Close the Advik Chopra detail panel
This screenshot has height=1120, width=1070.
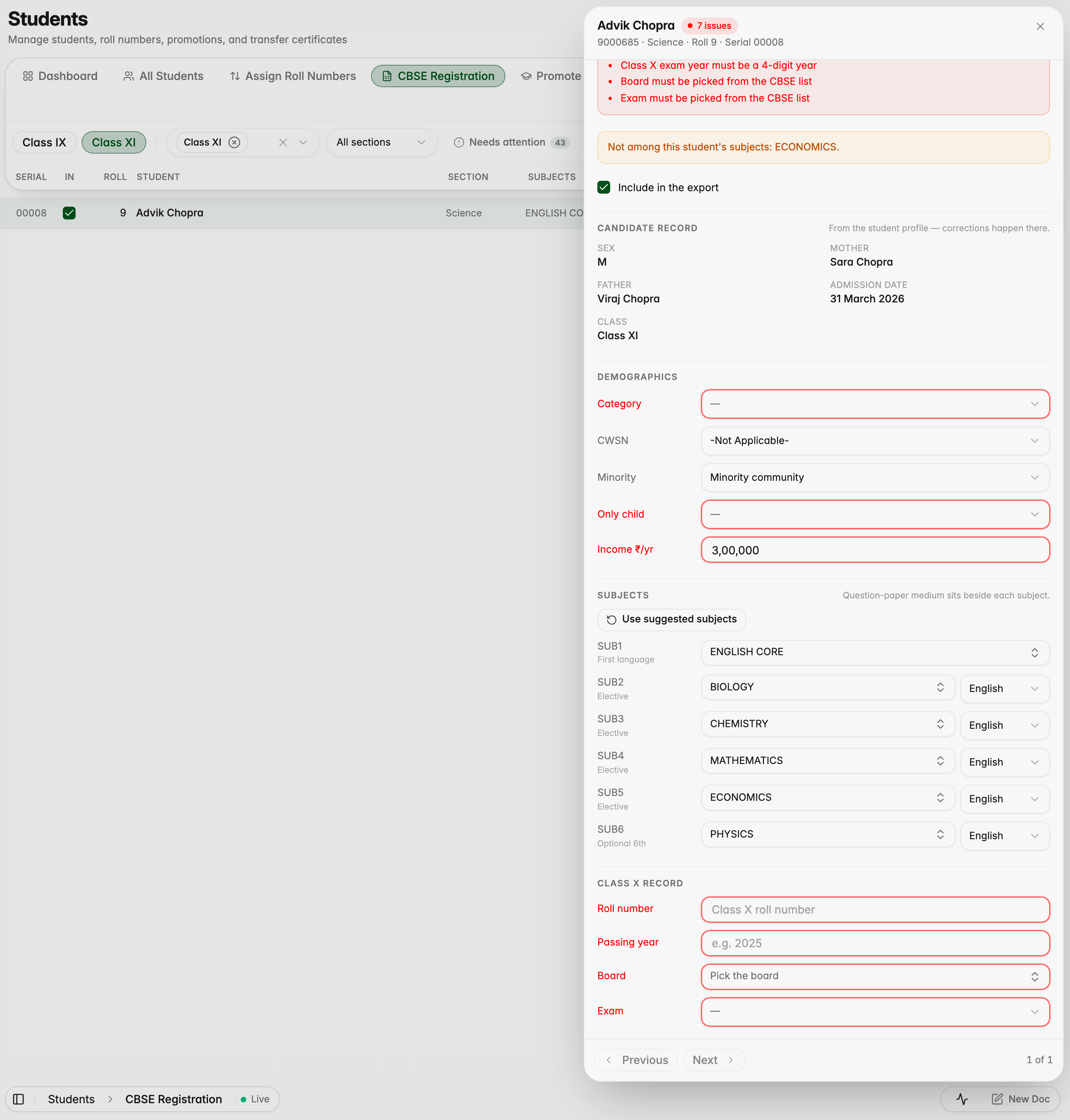pyautogui.click(x=1040, y=27)
